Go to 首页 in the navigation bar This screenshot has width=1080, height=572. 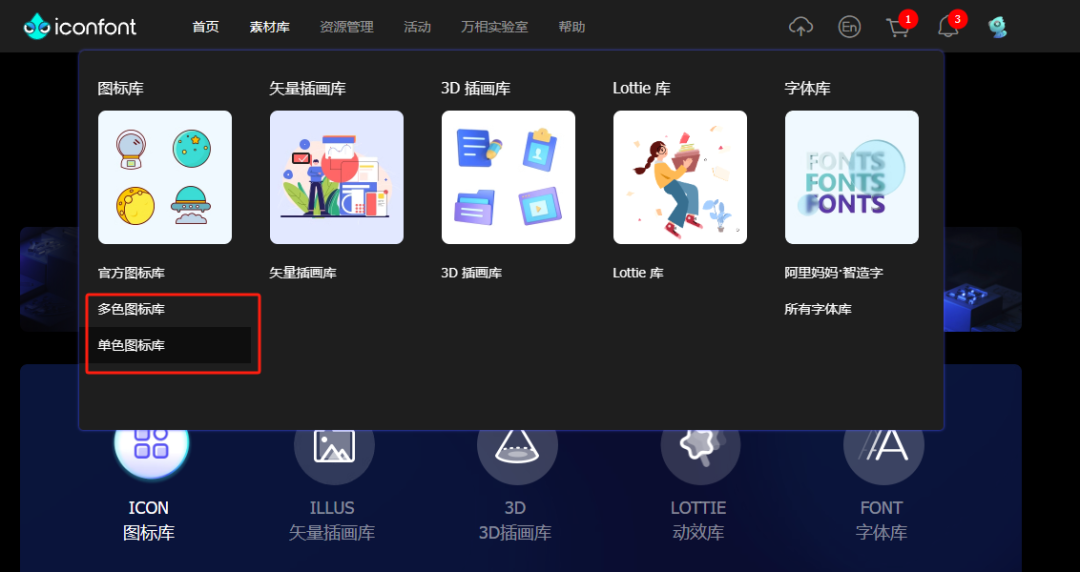click(206, 27)
